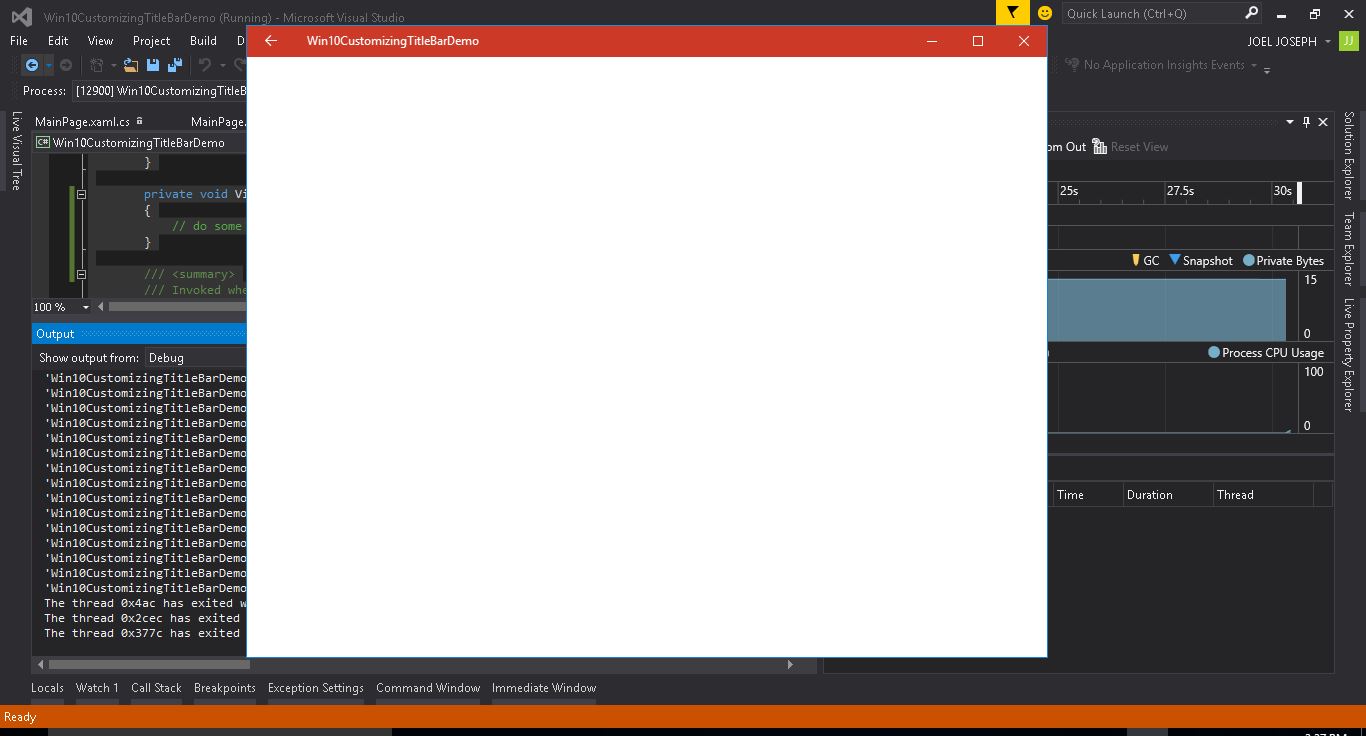Open the Solution Explorer side tab

point(1348,154)
